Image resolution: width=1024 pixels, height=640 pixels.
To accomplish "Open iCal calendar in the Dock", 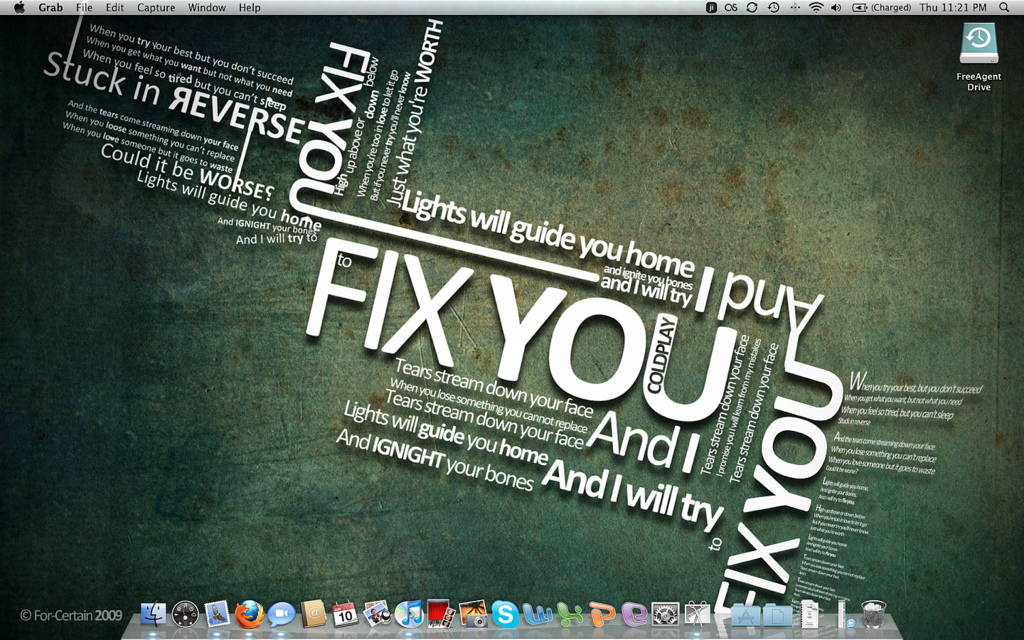I will pos(345,615).
